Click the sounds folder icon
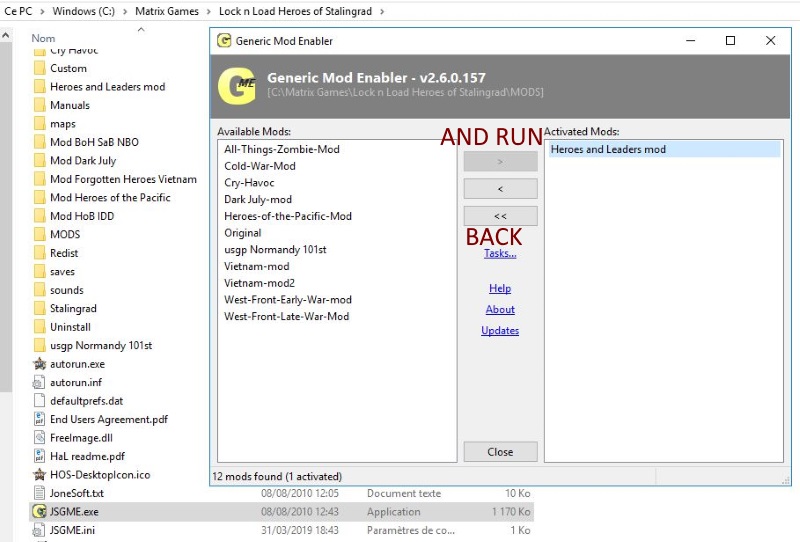 [39, 290]
